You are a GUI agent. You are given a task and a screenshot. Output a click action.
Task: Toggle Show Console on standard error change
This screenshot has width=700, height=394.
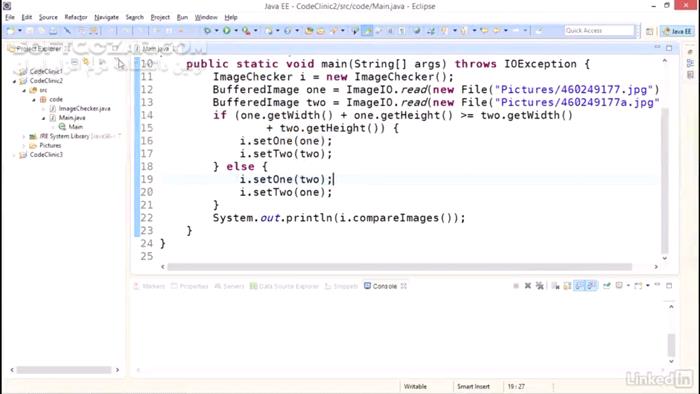(x=591, y=286)
